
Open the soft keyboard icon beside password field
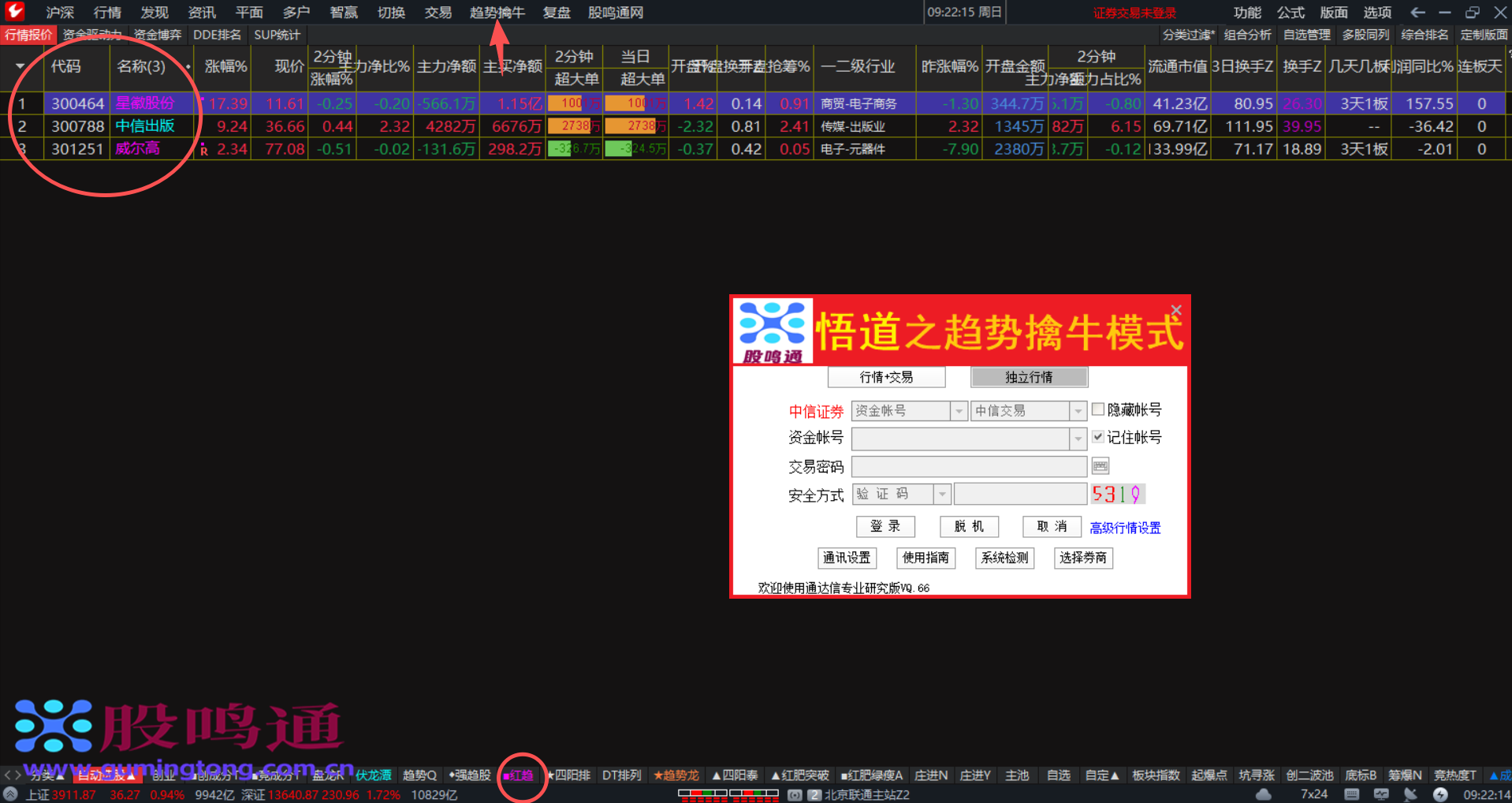point(1100,466)
